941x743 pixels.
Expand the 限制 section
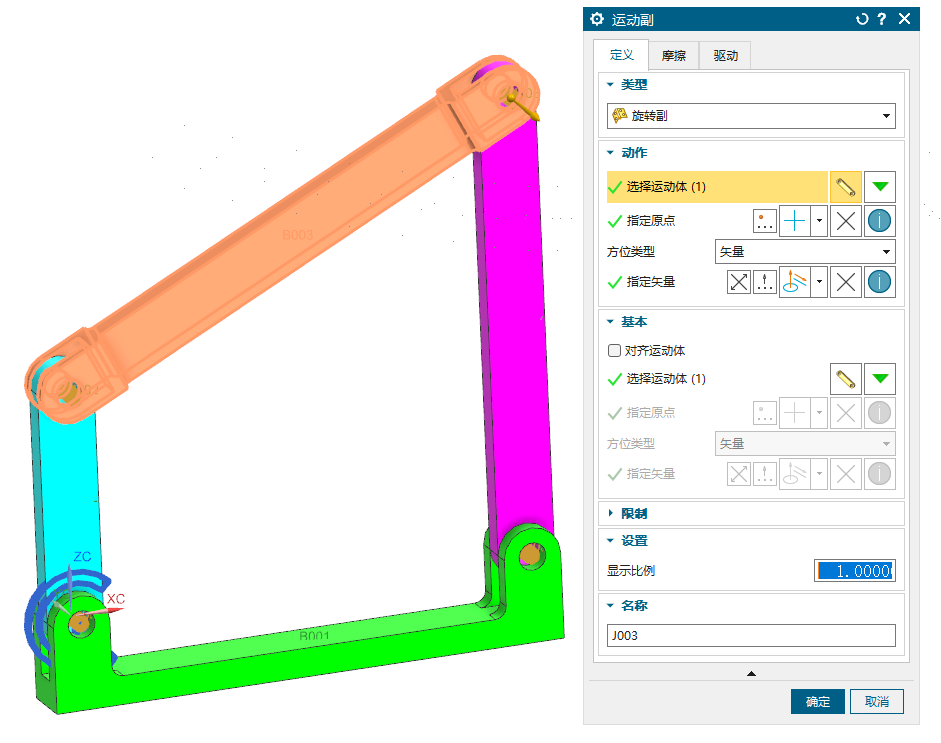pos(634,514)
